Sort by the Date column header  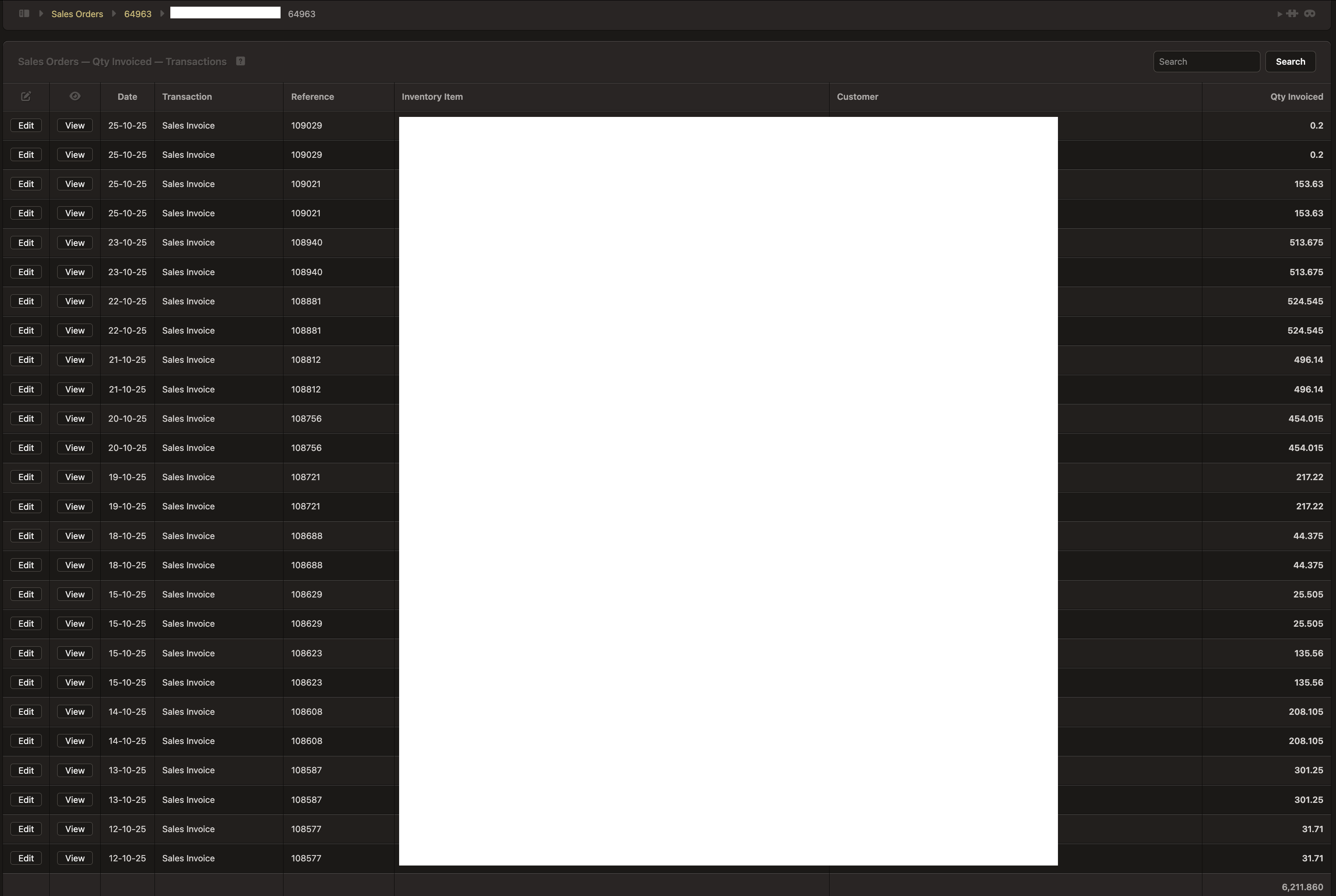point(127,96)
